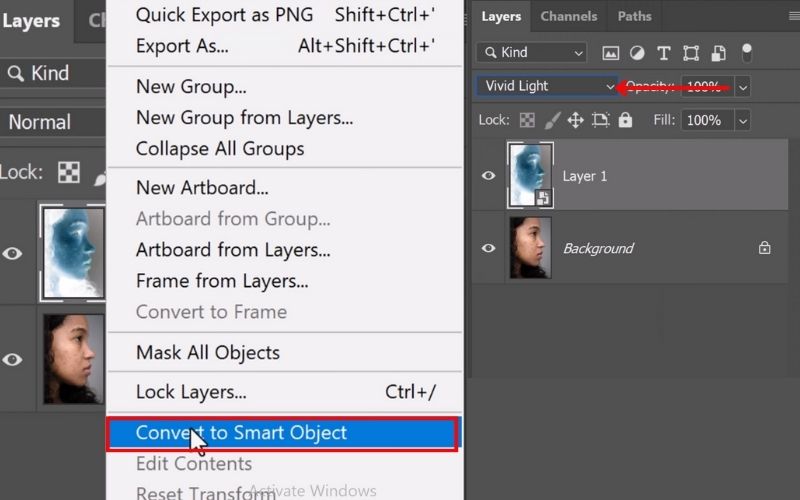800x500 pixels.
Task: Filter for smart objects icon
Action: (718, 53)
